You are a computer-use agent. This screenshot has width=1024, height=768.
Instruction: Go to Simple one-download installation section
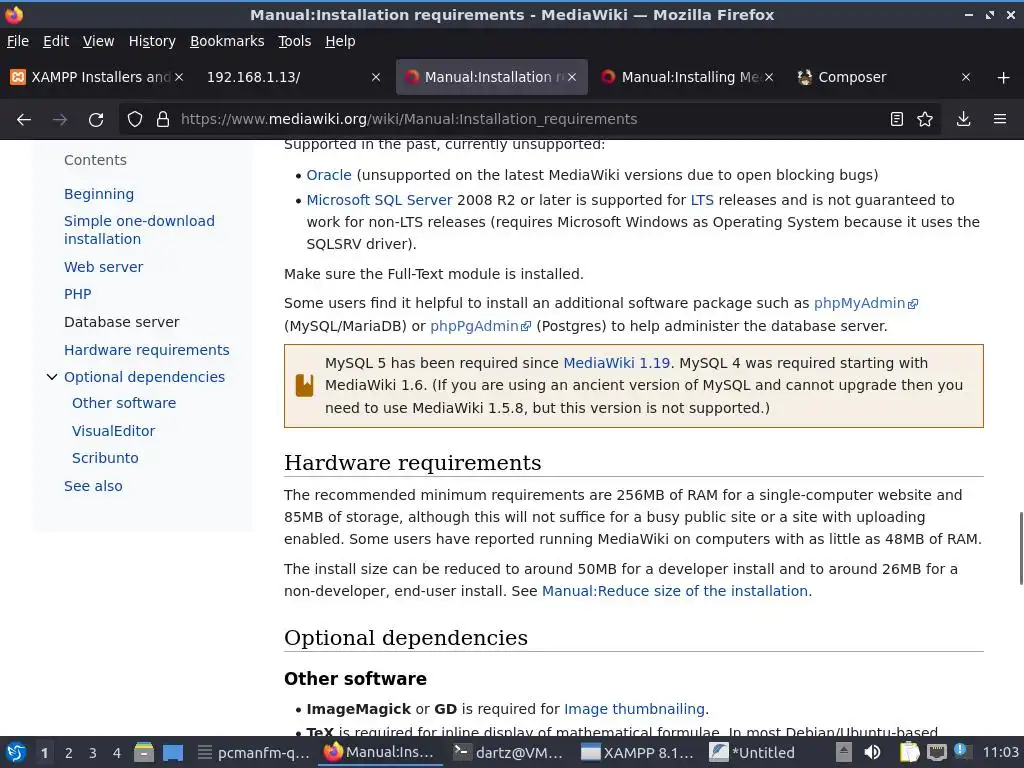tap(139, 230)
